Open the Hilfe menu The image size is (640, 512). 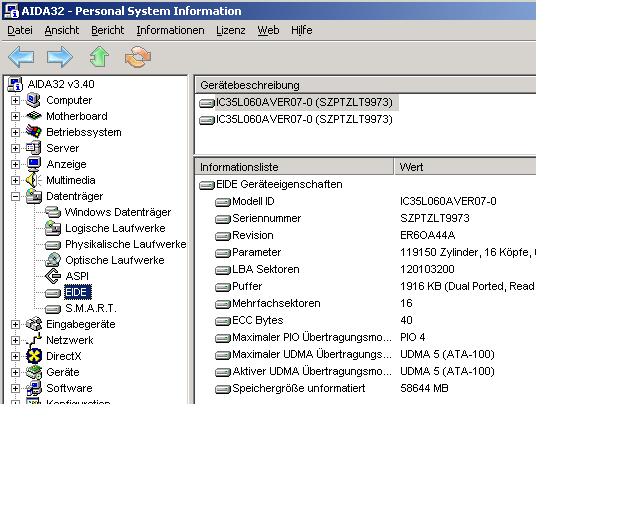[x=302, y=30]
